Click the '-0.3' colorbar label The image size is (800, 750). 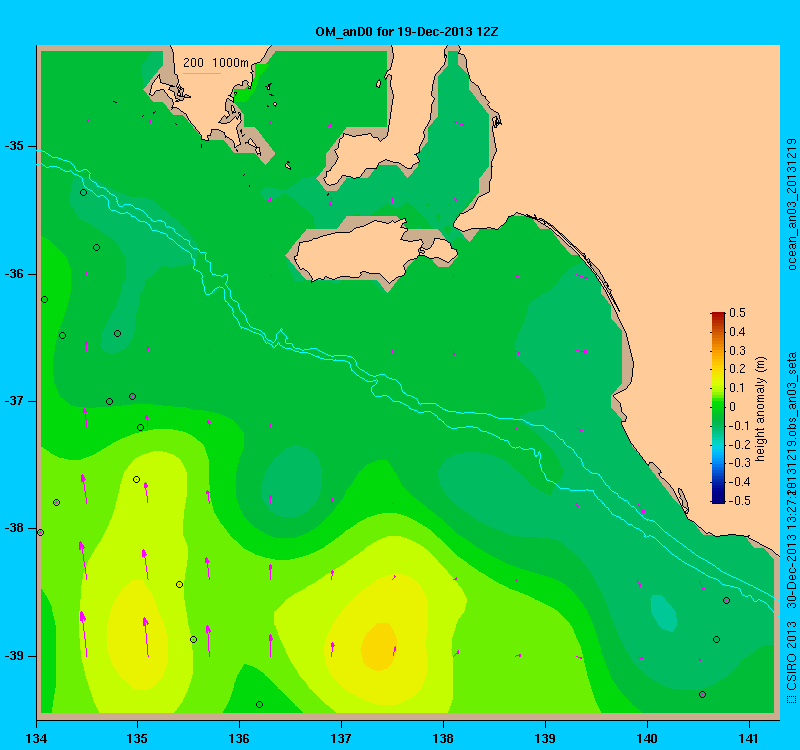click(x=738, y=463)
